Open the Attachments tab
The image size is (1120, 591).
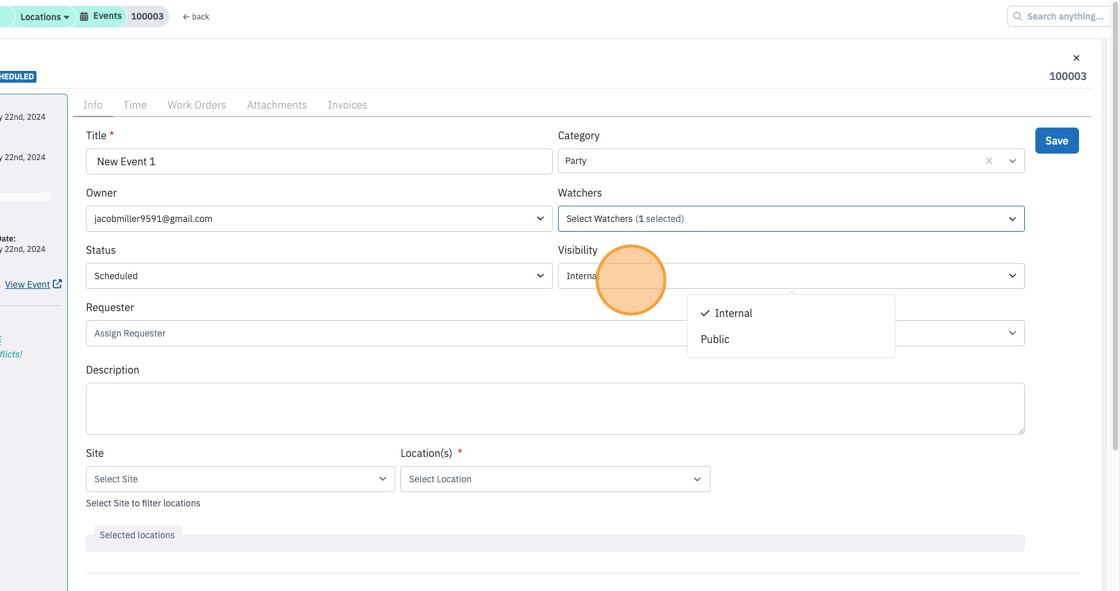[x=277, y=105]
